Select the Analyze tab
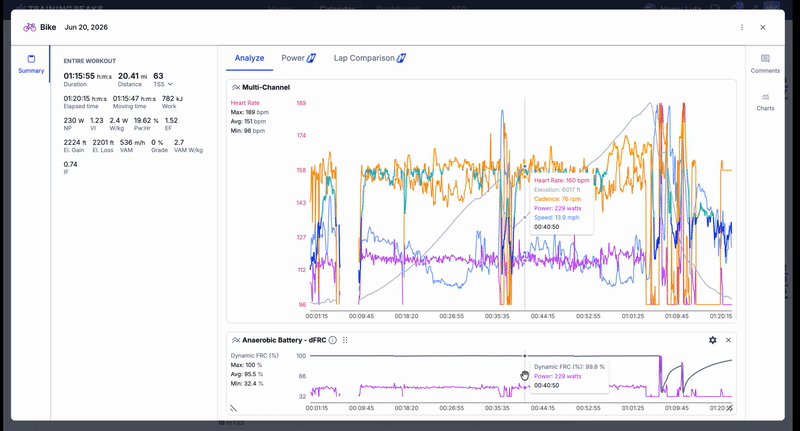This screenshot has width=800, height=431. coord(249,58)
